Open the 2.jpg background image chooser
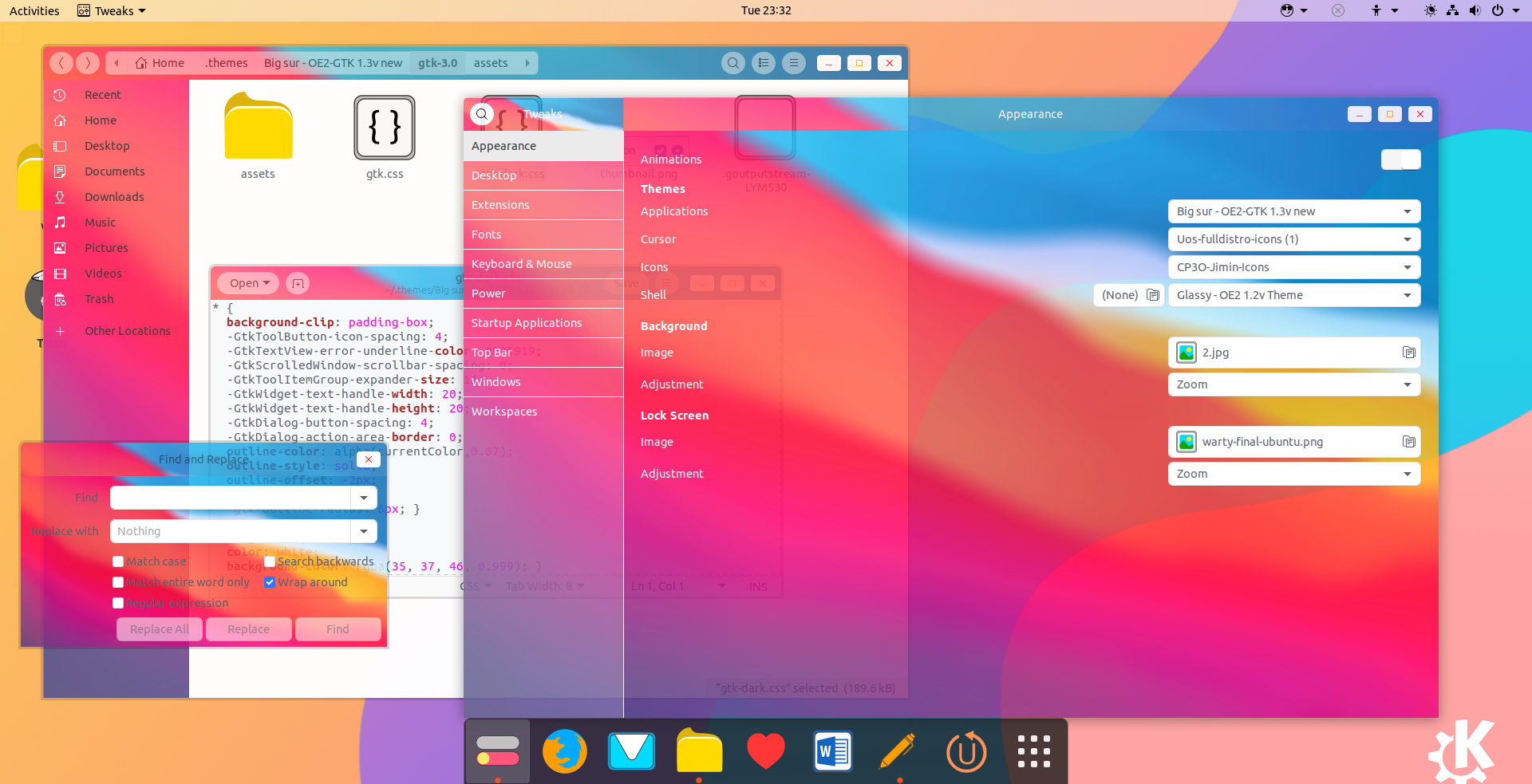Viewport: 1532px width, 784px height. pos(1294,353)
